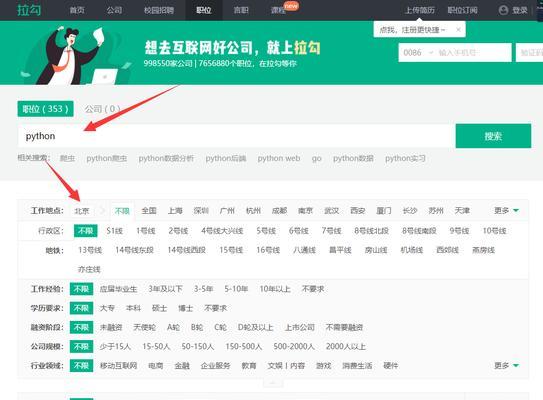Select 深圳 in work location row
The width and height of the screenshot is (543, 400).
(x=201, y=211)
